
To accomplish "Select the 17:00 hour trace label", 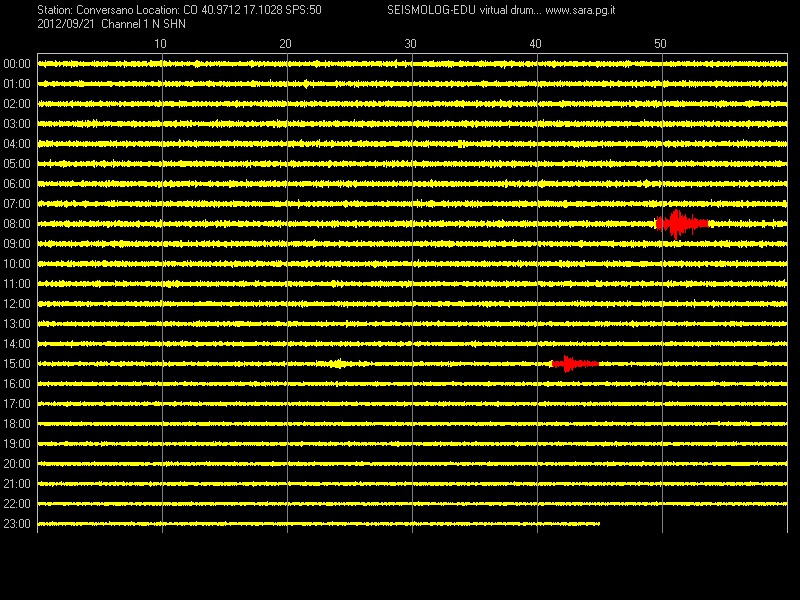I will pyautogui.click(x=17, y=404).
